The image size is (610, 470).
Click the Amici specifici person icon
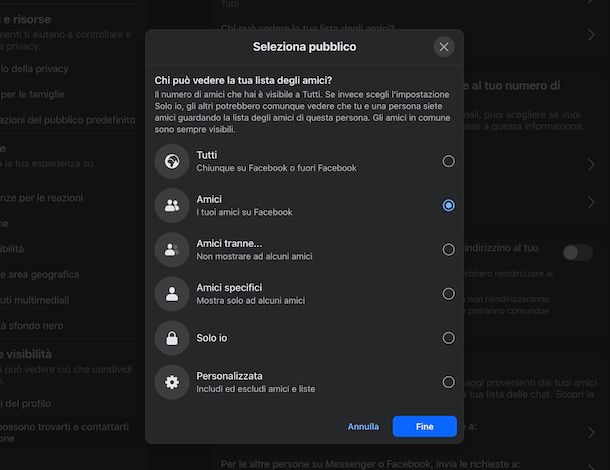coord(172,293)
